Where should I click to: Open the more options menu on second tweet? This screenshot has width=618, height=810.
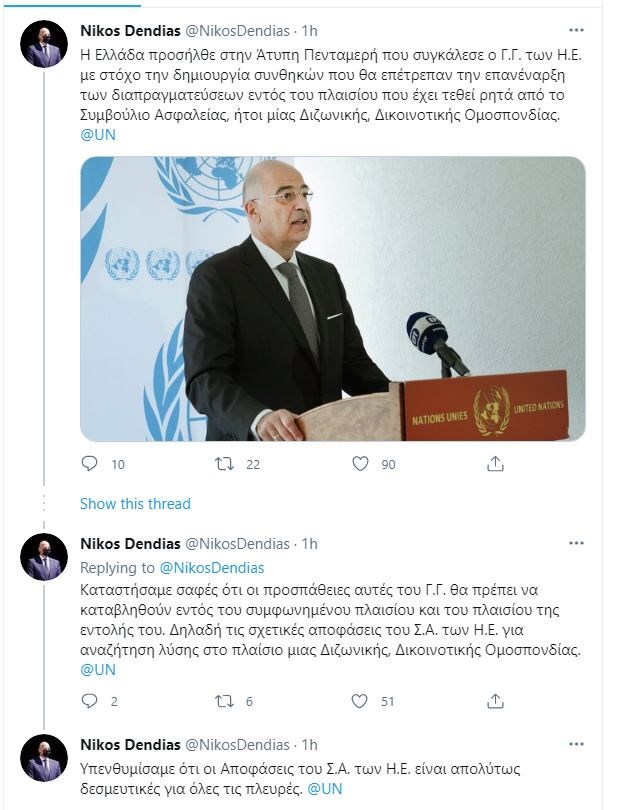(x=576, y=543)
